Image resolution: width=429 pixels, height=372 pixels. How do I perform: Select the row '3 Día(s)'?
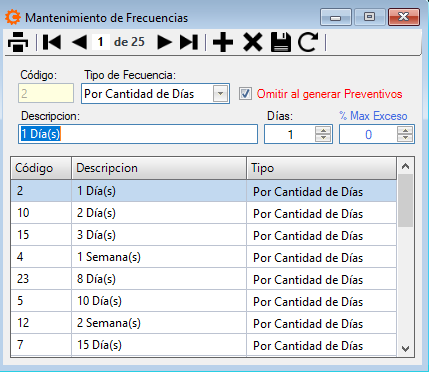pos(204,235)
